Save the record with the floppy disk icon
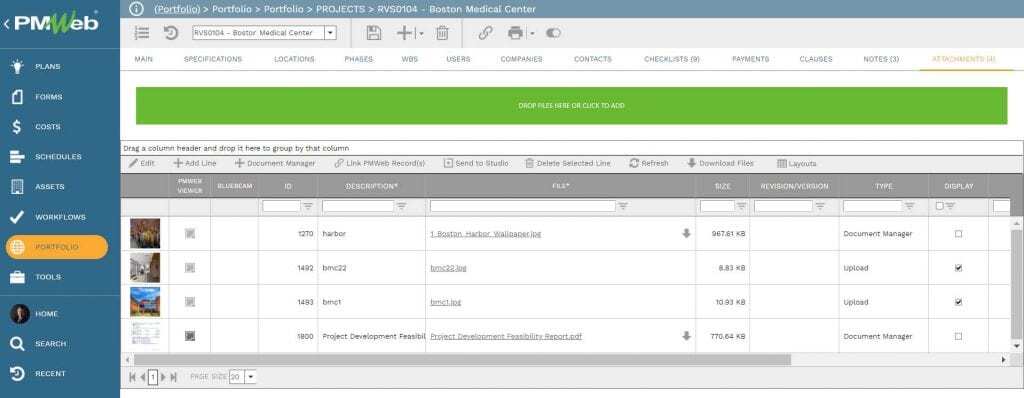The width and height of the screenshot is (1024, 398). (x=374, y=33)
